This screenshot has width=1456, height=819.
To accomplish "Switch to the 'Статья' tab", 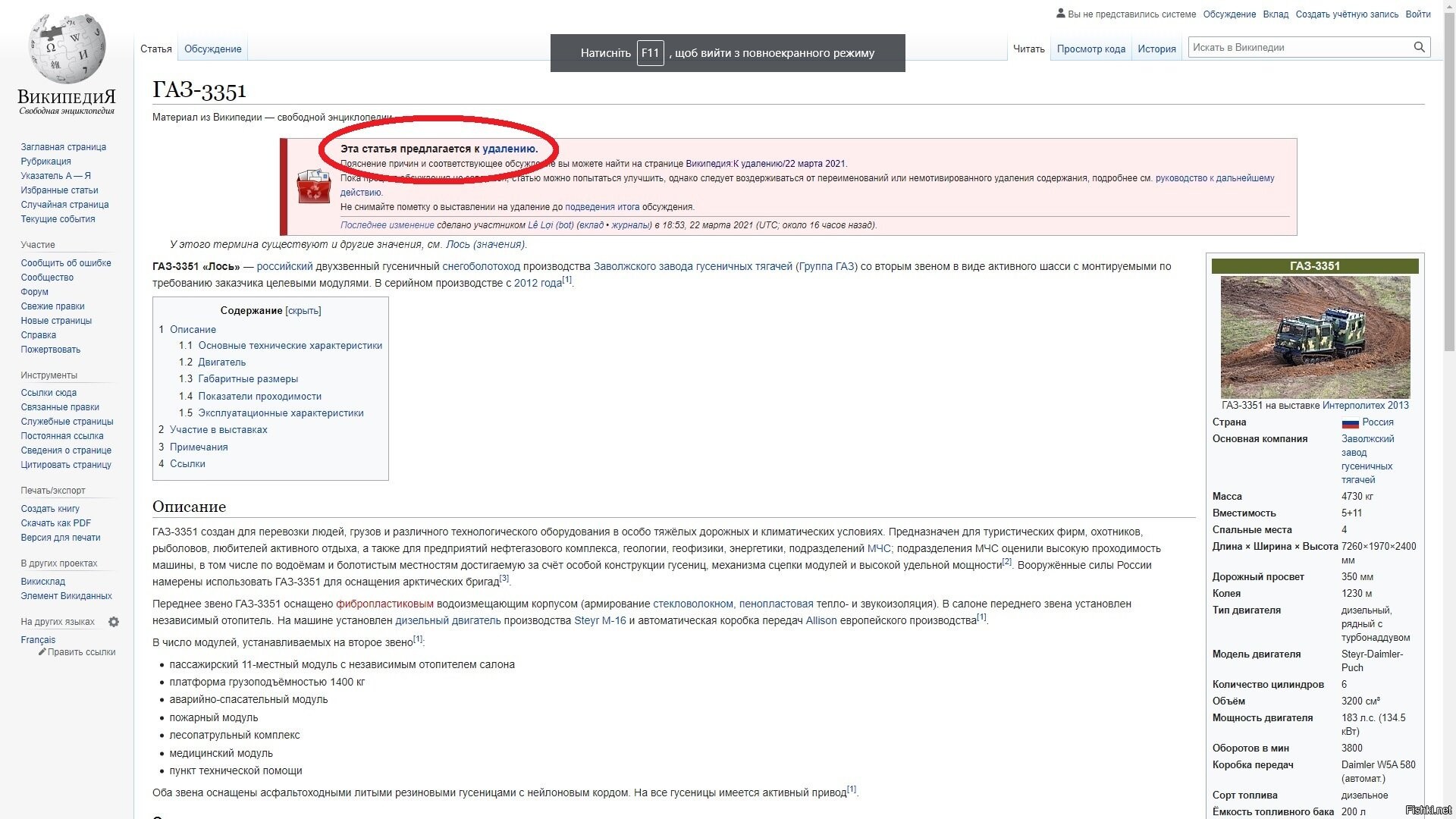I will pyautogui.click(x=156, y=49).
